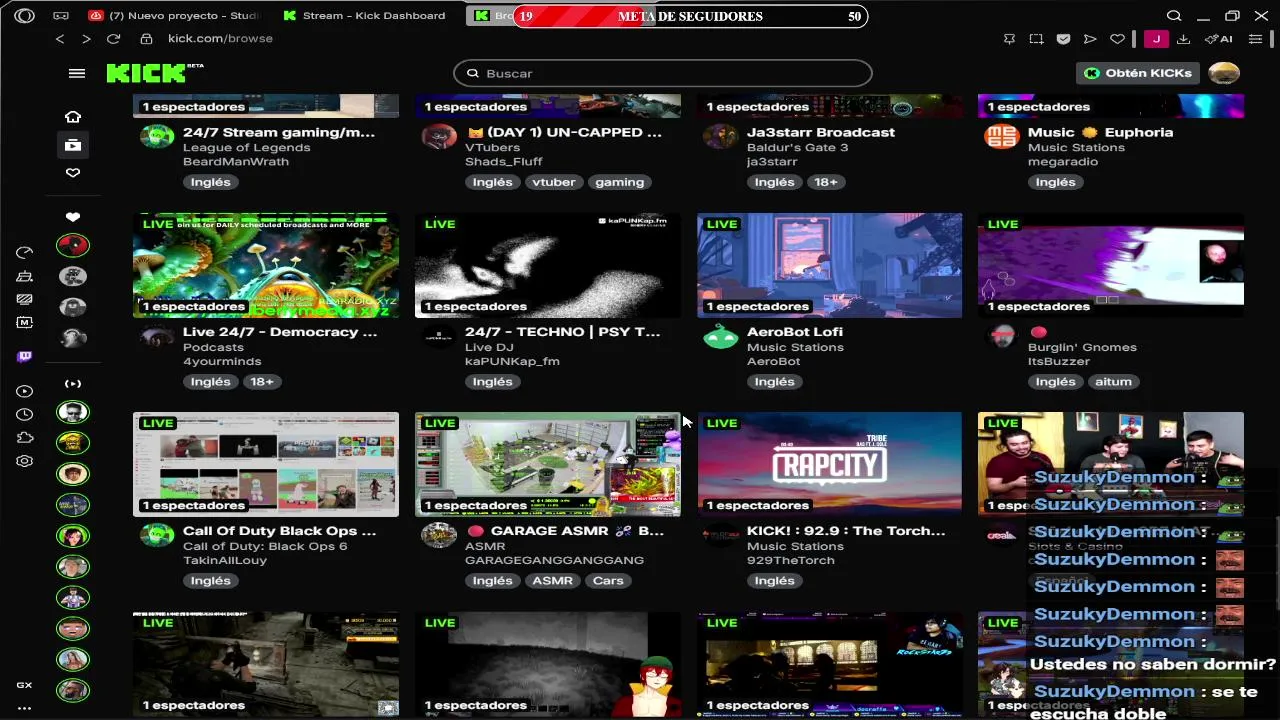Open GX Control speedometer icon

point(25,252)
